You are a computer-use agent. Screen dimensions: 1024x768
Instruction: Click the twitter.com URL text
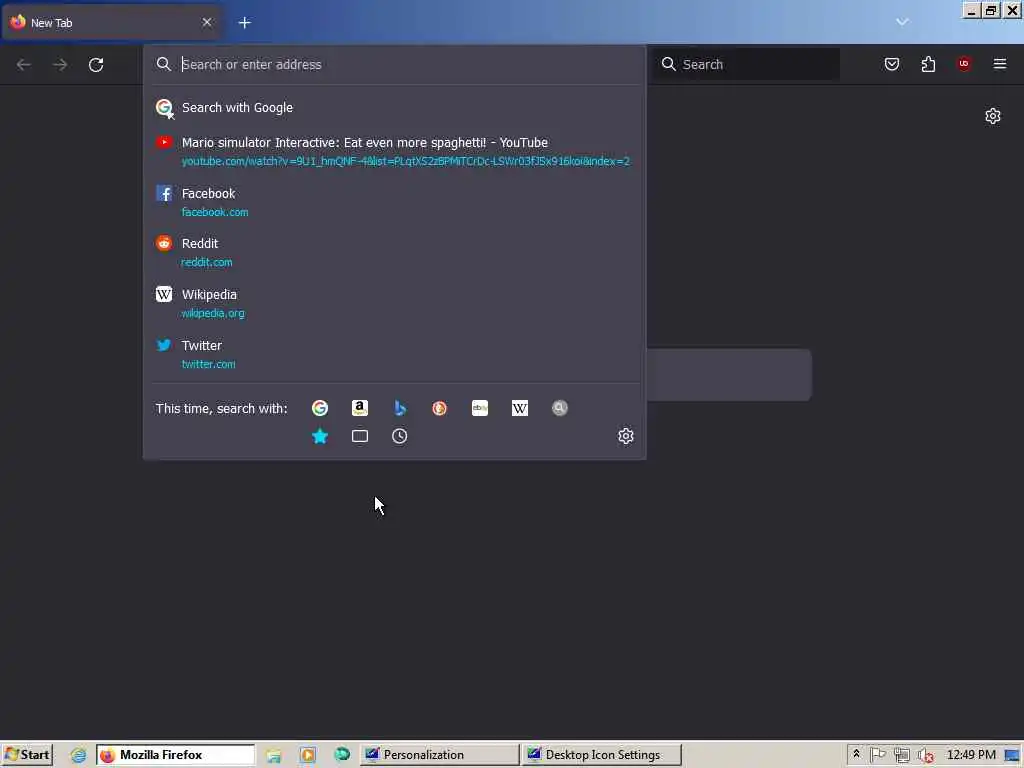point(208,364)
